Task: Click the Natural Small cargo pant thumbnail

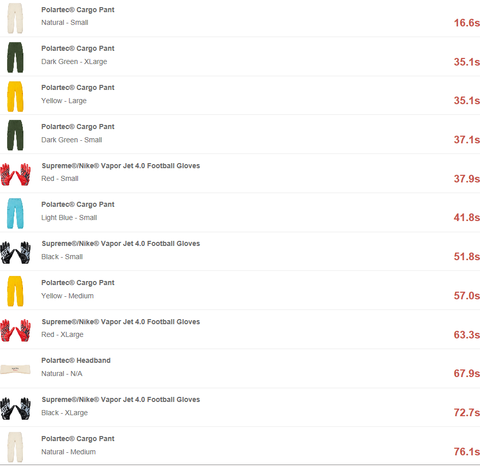Action: (15, 18)
